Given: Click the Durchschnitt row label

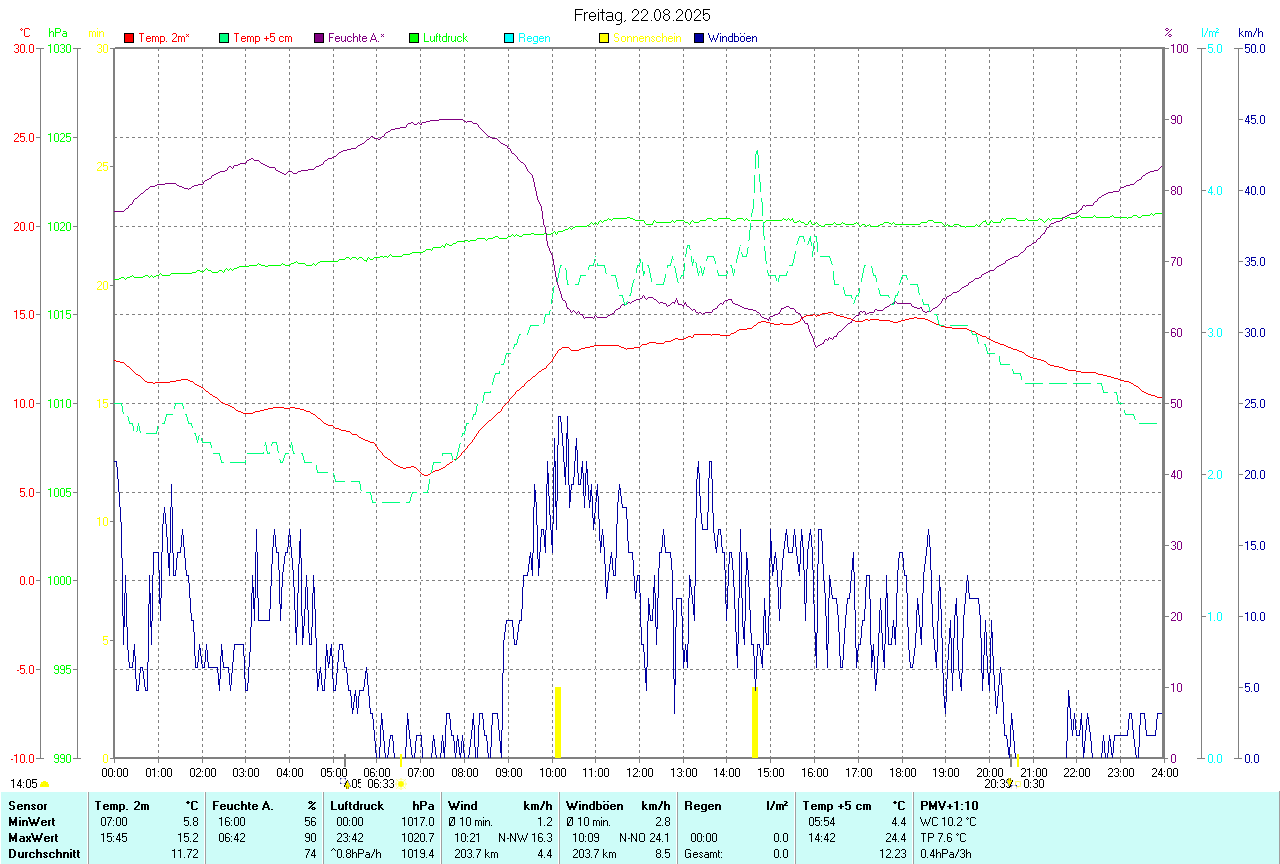Looking at the screenshot, I should (44, 854).
